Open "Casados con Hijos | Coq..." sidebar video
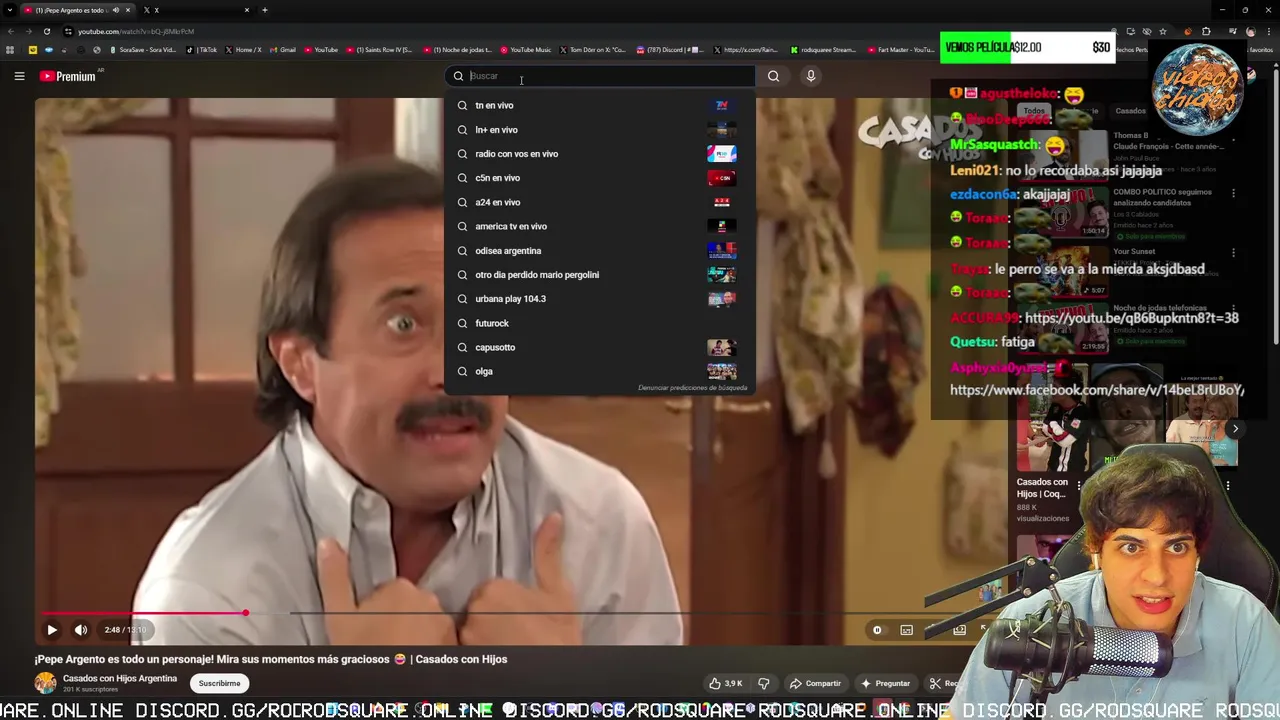The image size is (1280, 720). point(1043,488)
